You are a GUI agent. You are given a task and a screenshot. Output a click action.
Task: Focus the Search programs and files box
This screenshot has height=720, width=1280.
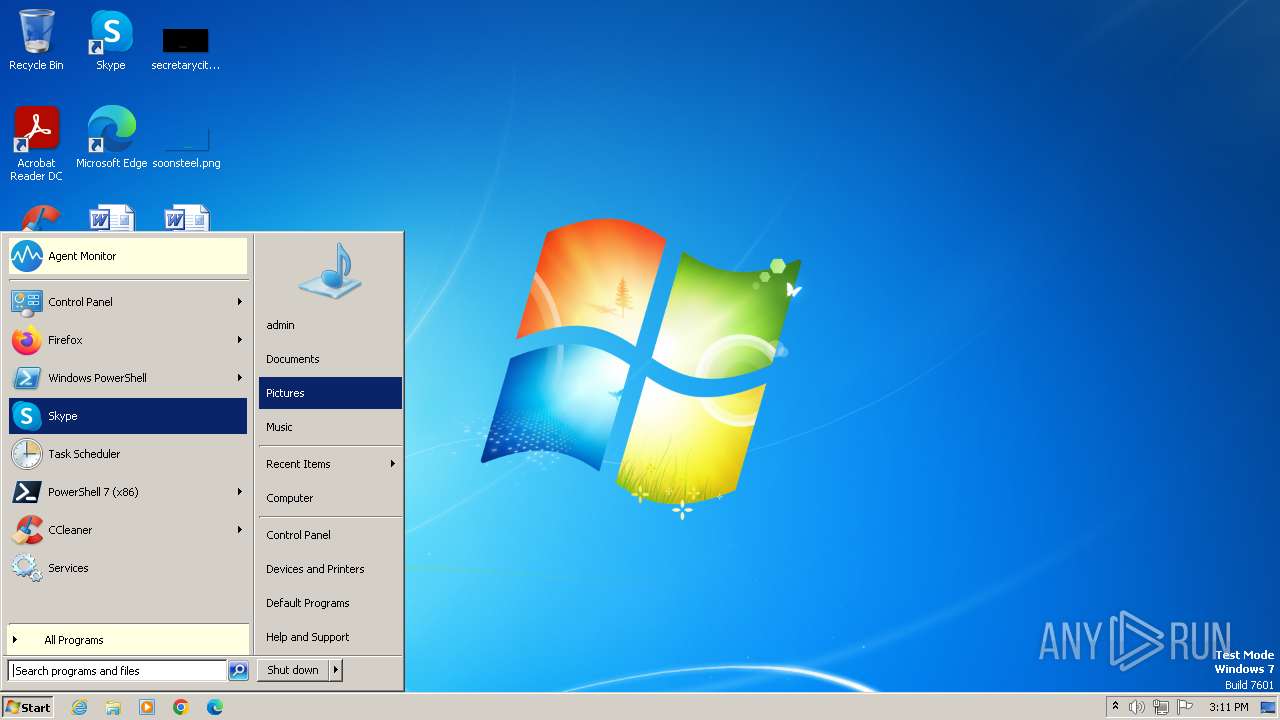117,671
